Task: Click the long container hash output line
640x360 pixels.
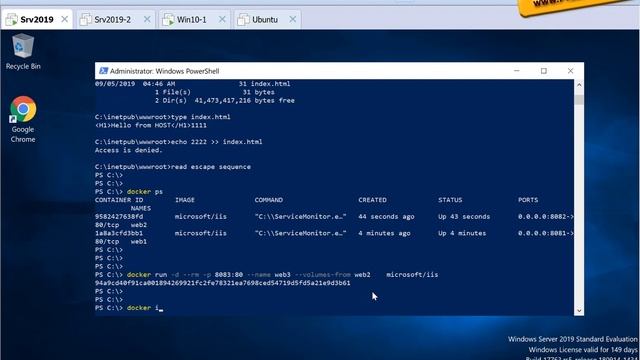Action: coord(222,283)
